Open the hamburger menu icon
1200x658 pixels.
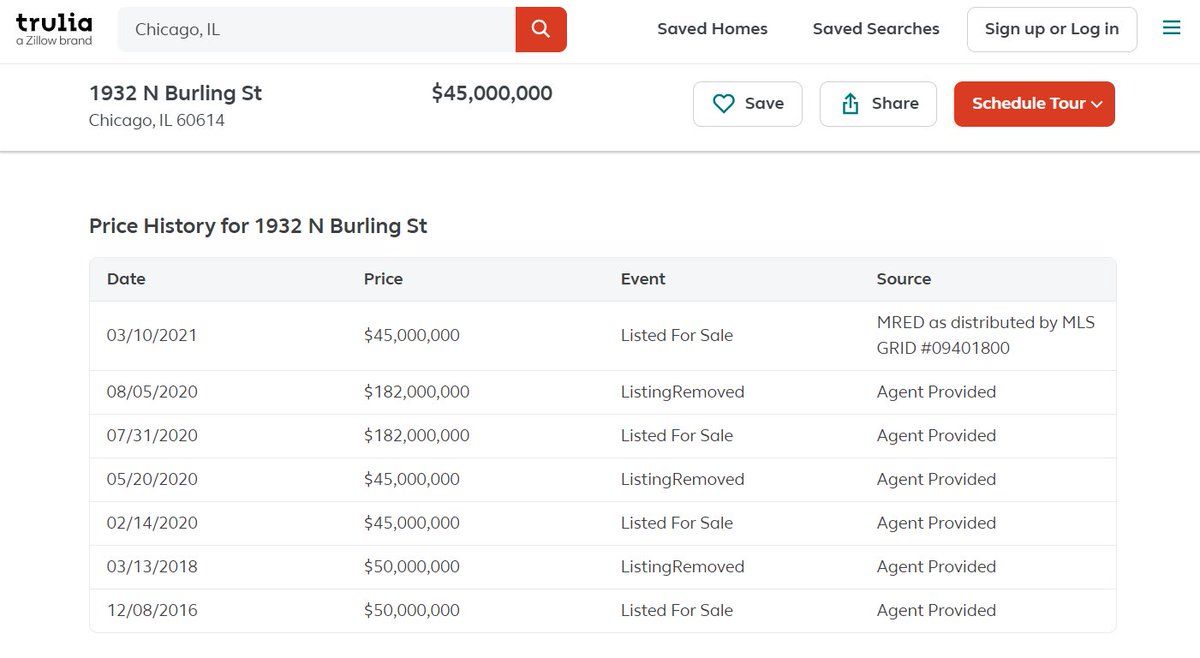point(1172,28)
